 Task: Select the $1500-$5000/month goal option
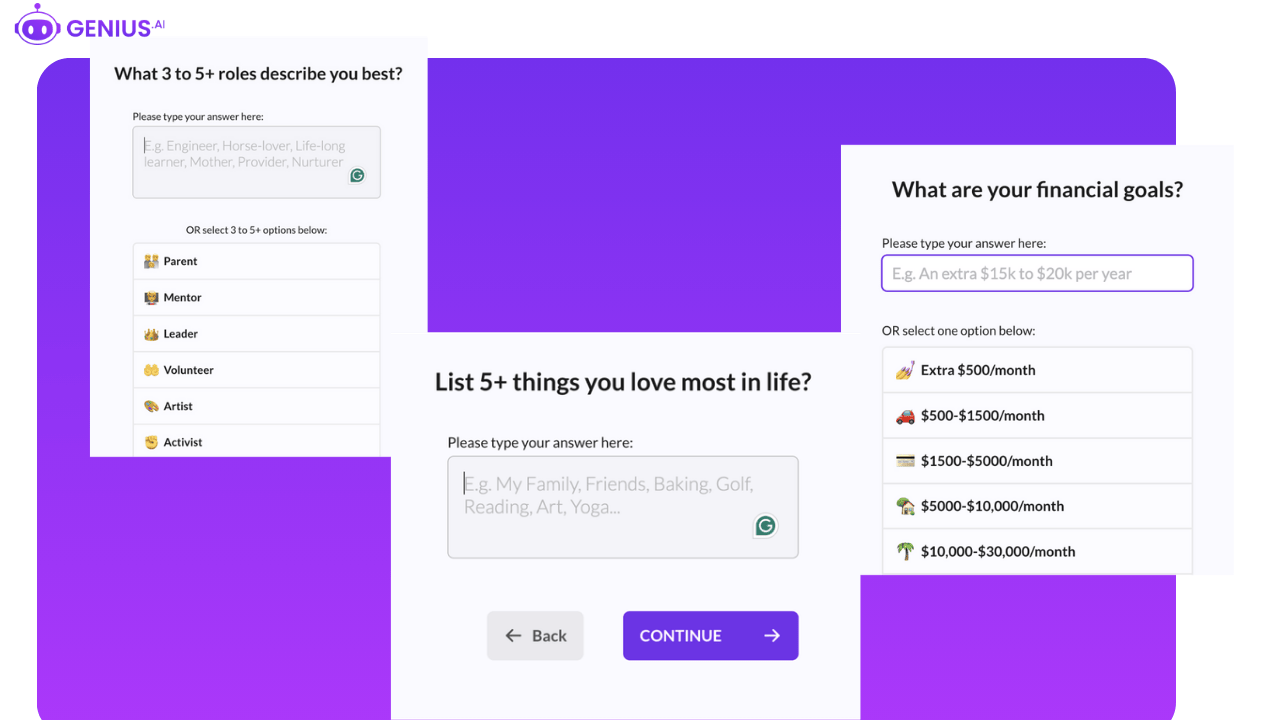pyautogui.click(x=1037, y=461)
